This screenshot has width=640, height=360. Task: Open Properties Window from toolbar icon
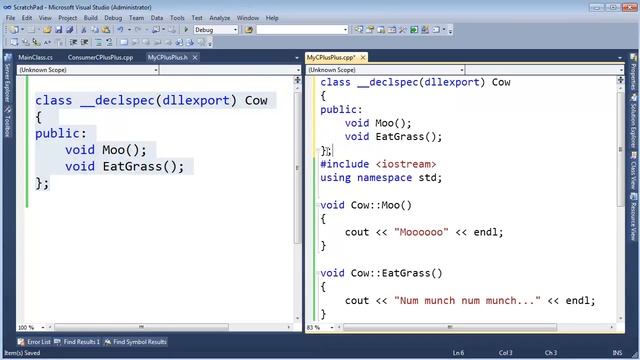coord(369,30)
